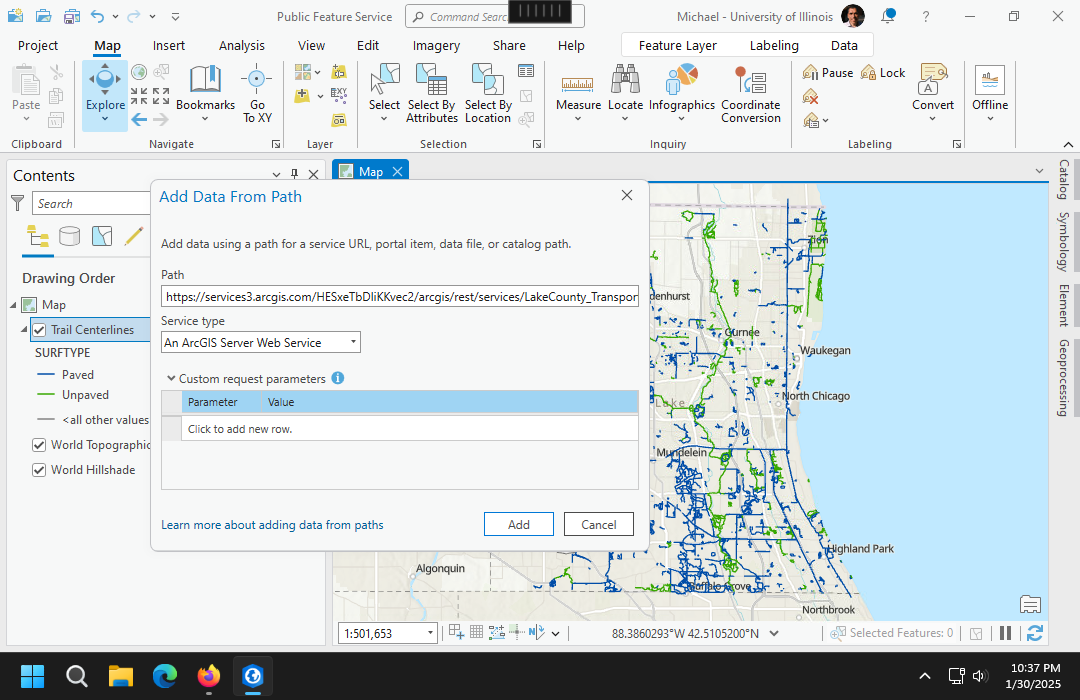Open the Service type dropdown
The width and height of the screenshot is (1080, 700).
click(x=261, y=343)
